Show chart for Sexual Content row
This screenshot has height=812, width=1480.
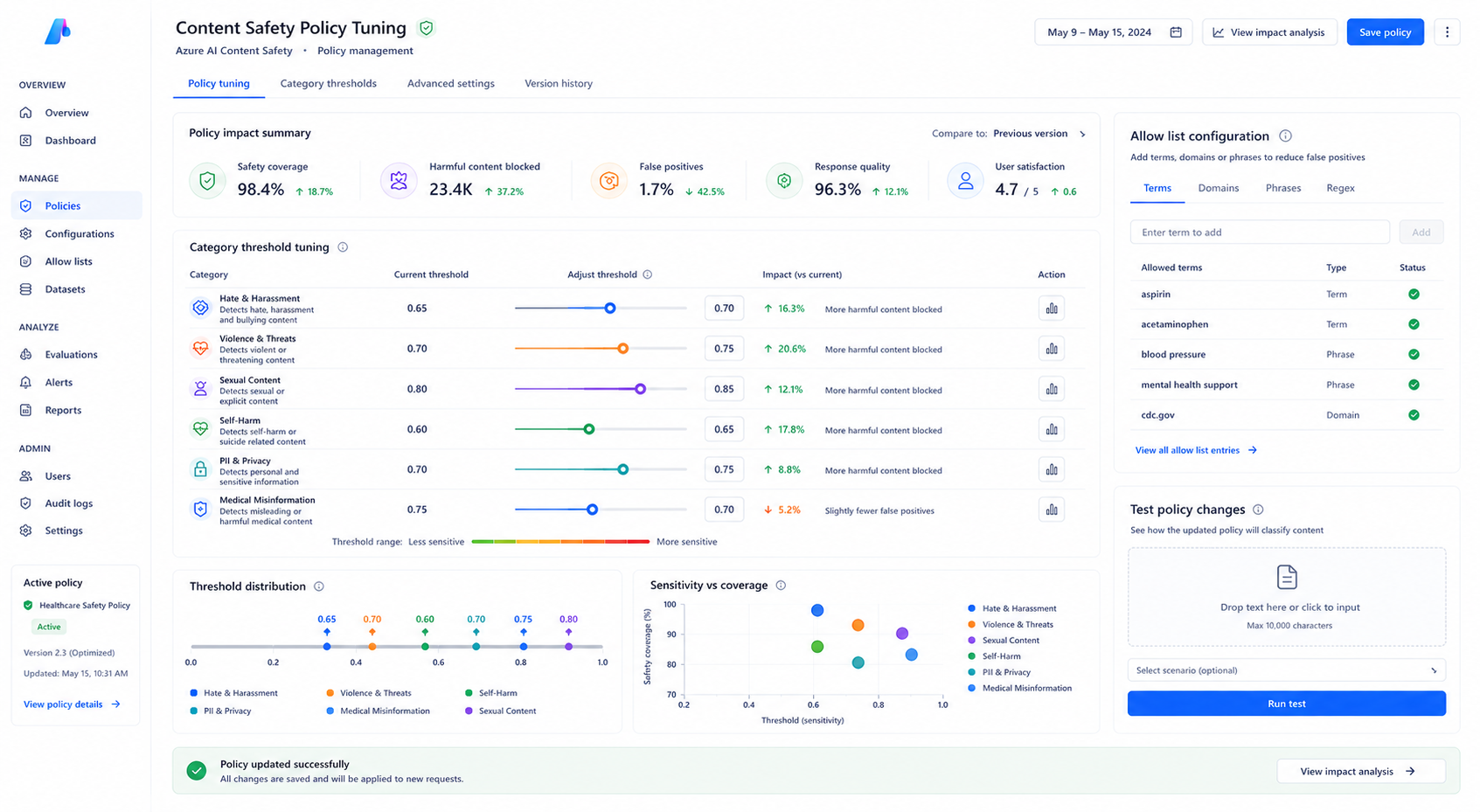(1052, 389)
